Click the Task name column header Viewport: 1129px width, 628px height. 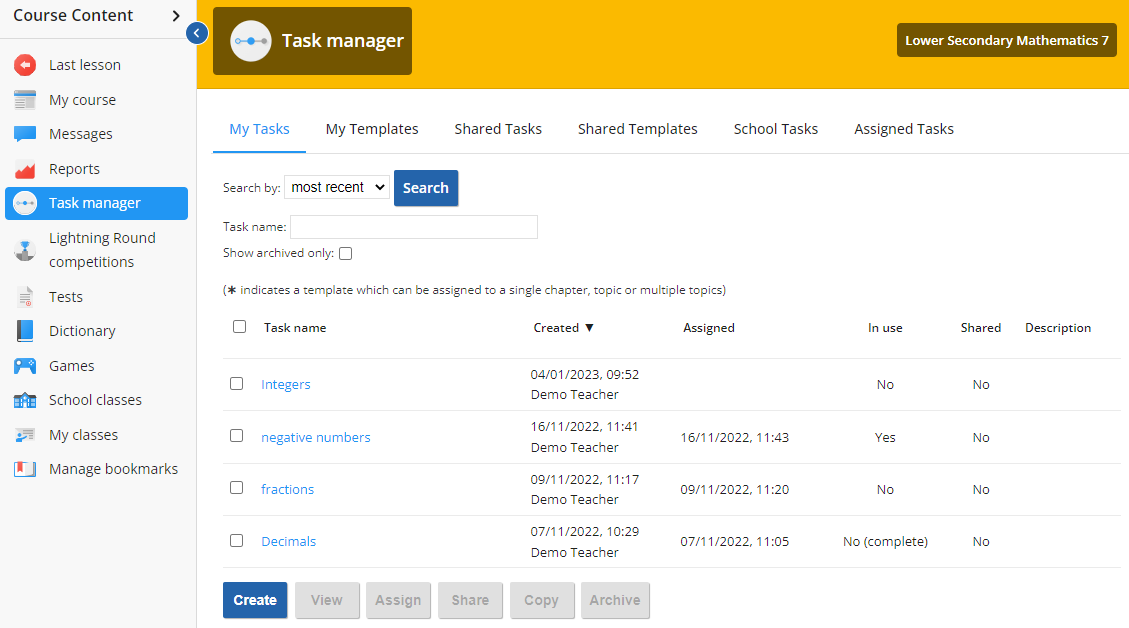tap(294, 328)
